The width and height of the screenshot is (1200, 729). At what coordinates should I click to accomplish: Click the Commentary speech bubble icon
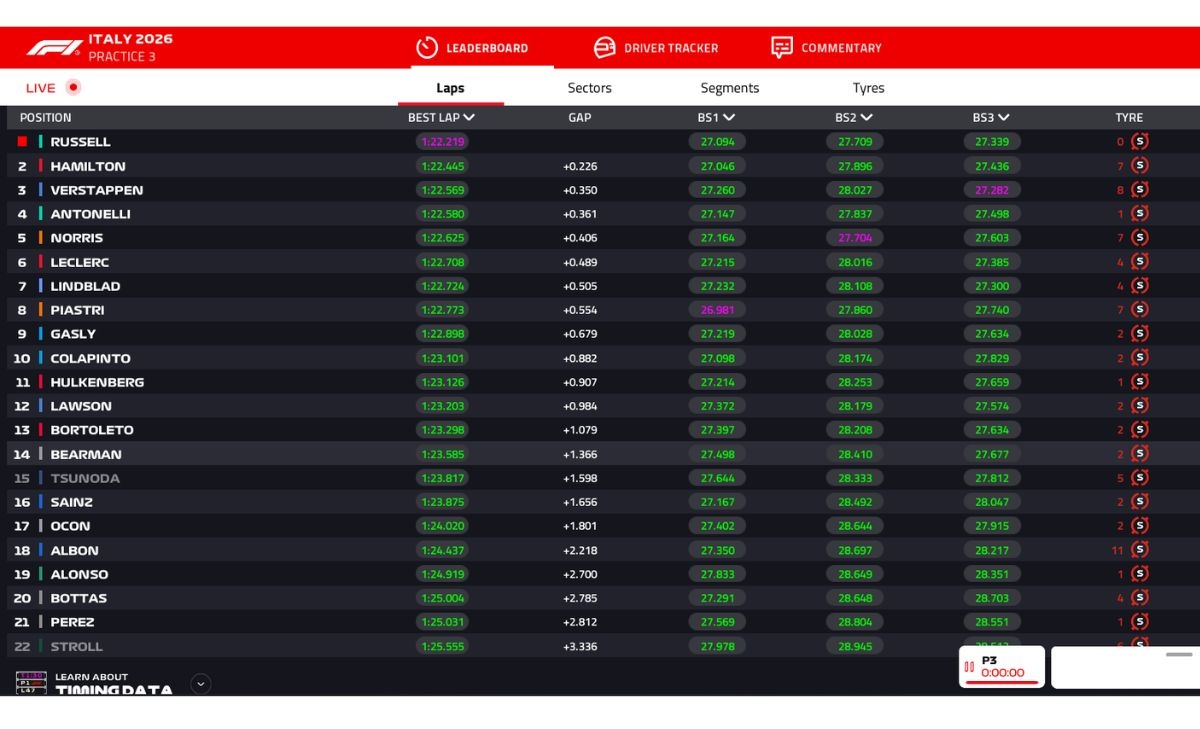782,47
